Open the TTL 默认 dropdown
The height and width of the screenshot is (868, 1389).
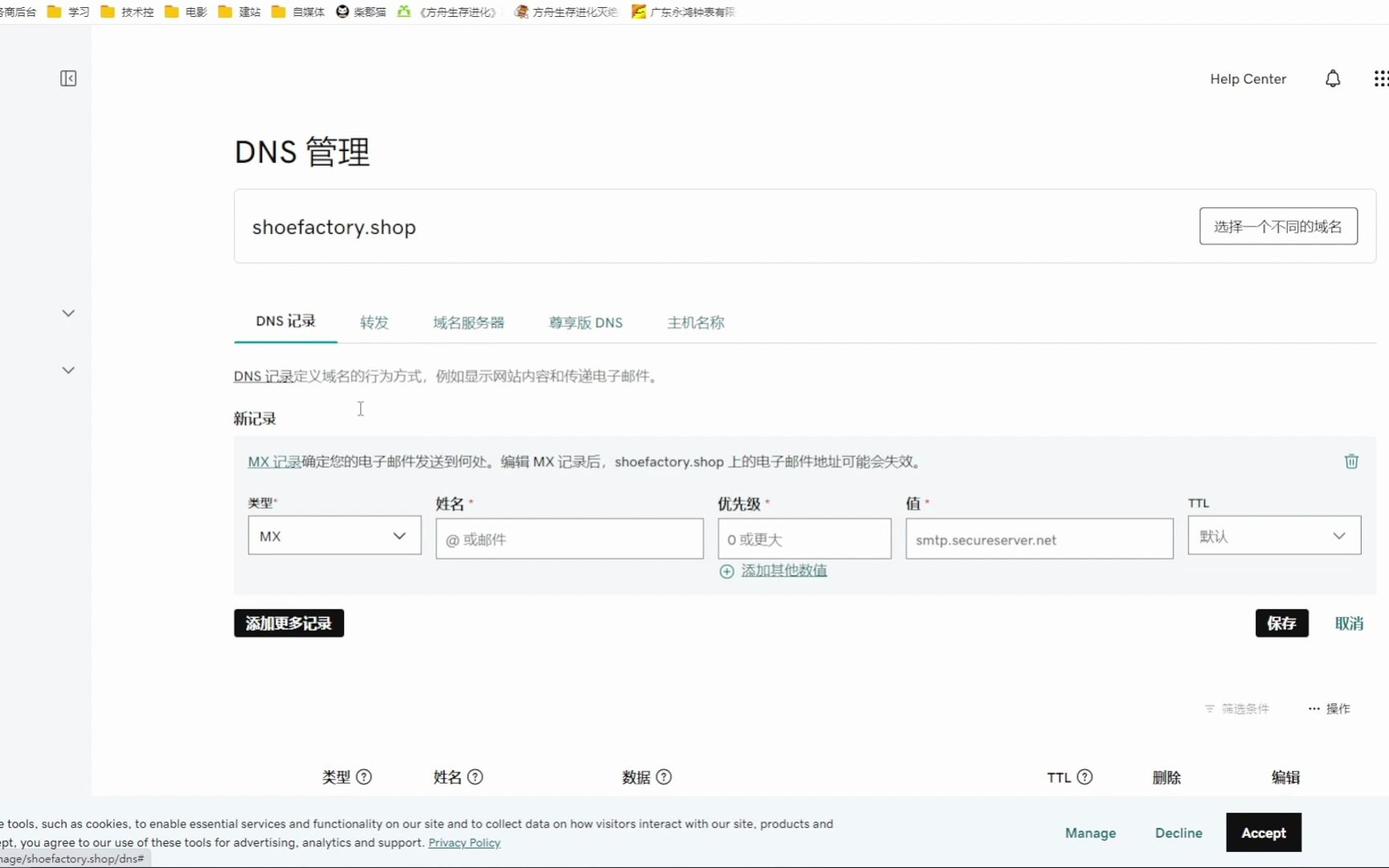click(x=1274, y=536)
